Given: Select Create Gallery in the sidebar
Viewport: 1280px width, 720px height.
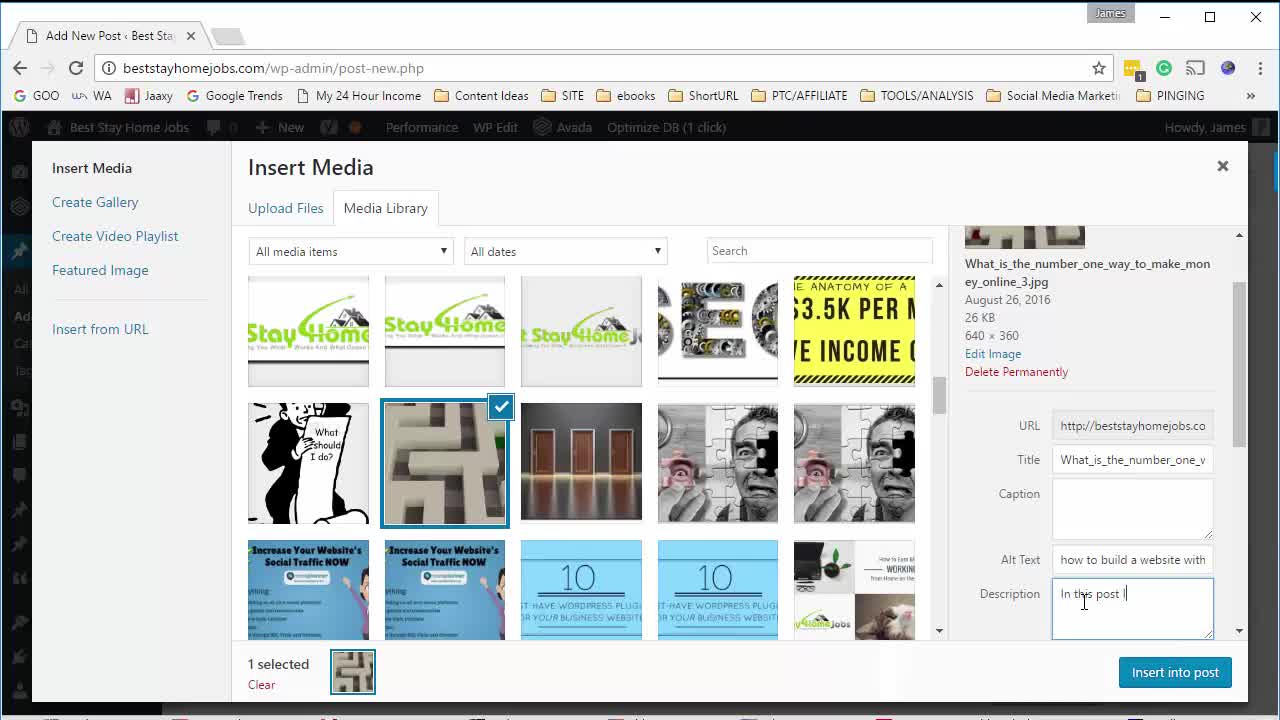Looking at the screenshot, I should tap(95, 202).
